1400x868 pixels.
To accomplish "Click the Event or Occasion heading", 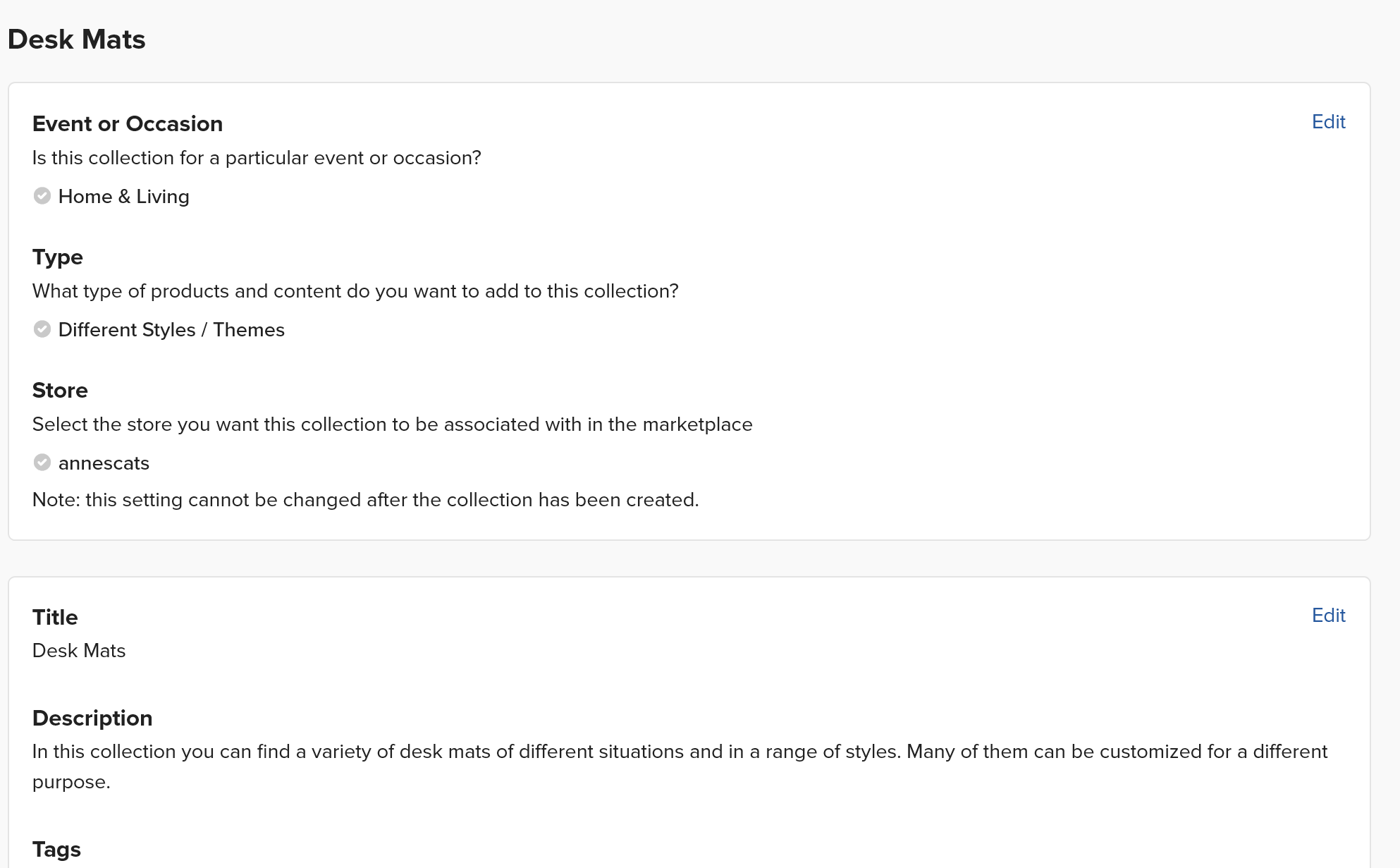I will coord(128,124).
